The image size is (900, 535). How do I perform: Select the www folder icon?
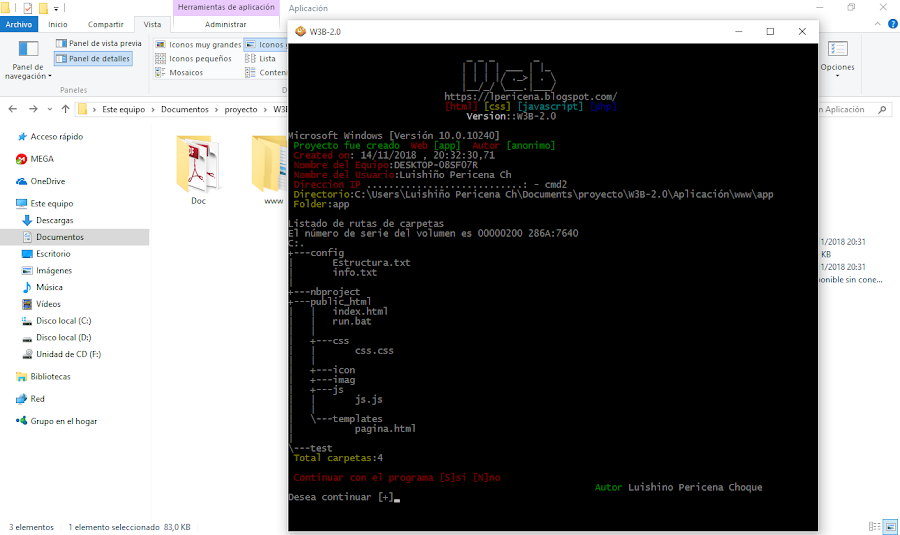(x=270, y=170)
